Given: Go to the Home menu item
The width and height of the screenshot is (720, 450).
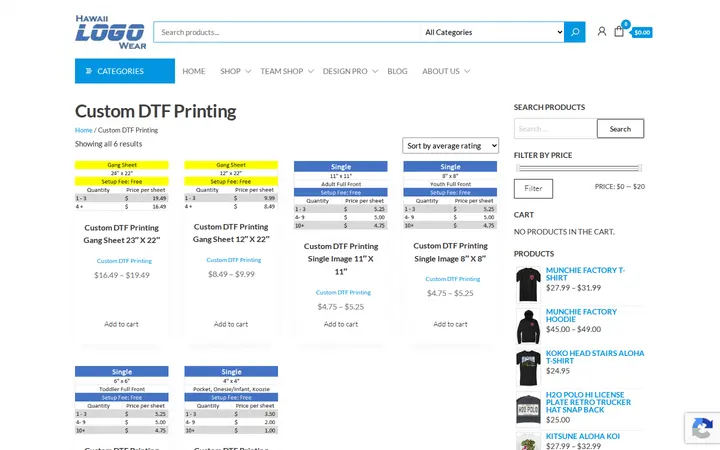Looking at the screenshot, I should click(194, 71).
